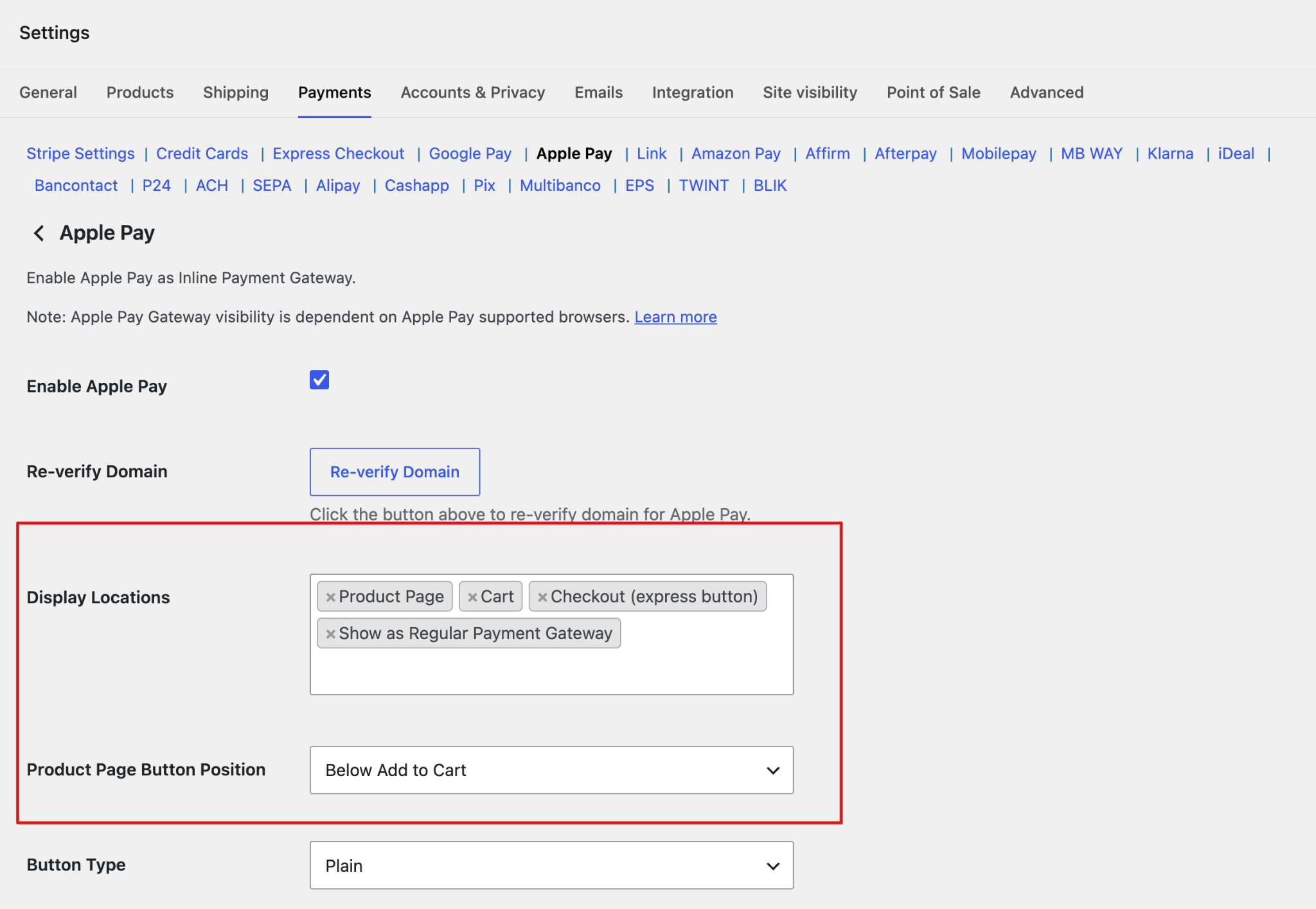Open the Advanced tab

1047,93
